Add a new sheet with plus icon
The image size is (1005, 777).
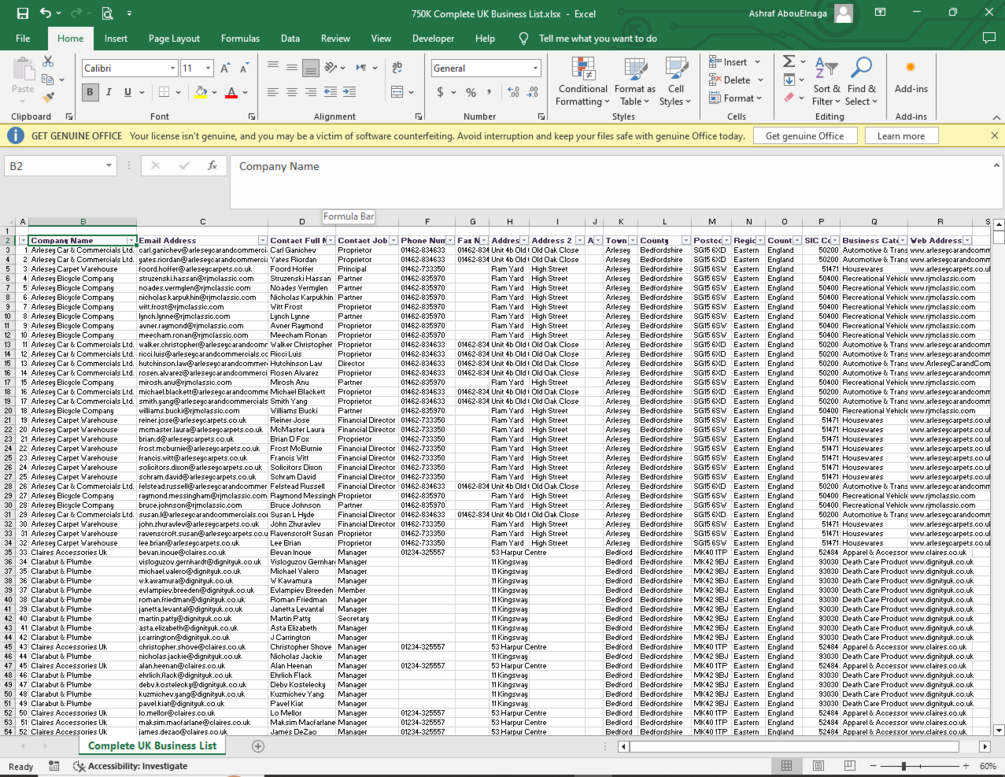click(258, 746)
